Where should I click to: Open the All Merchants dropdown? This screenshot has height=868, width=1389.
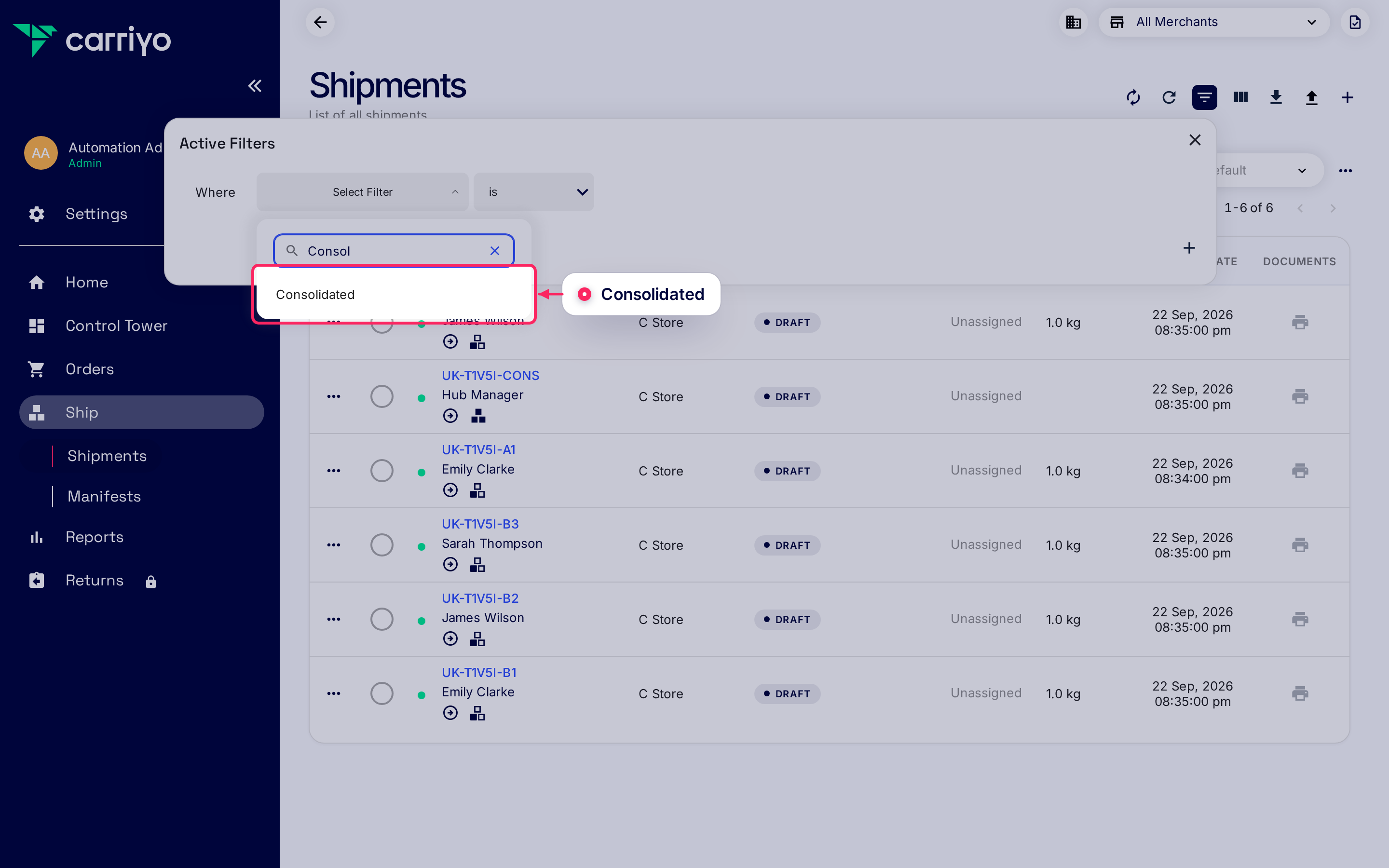point(1214,22)
